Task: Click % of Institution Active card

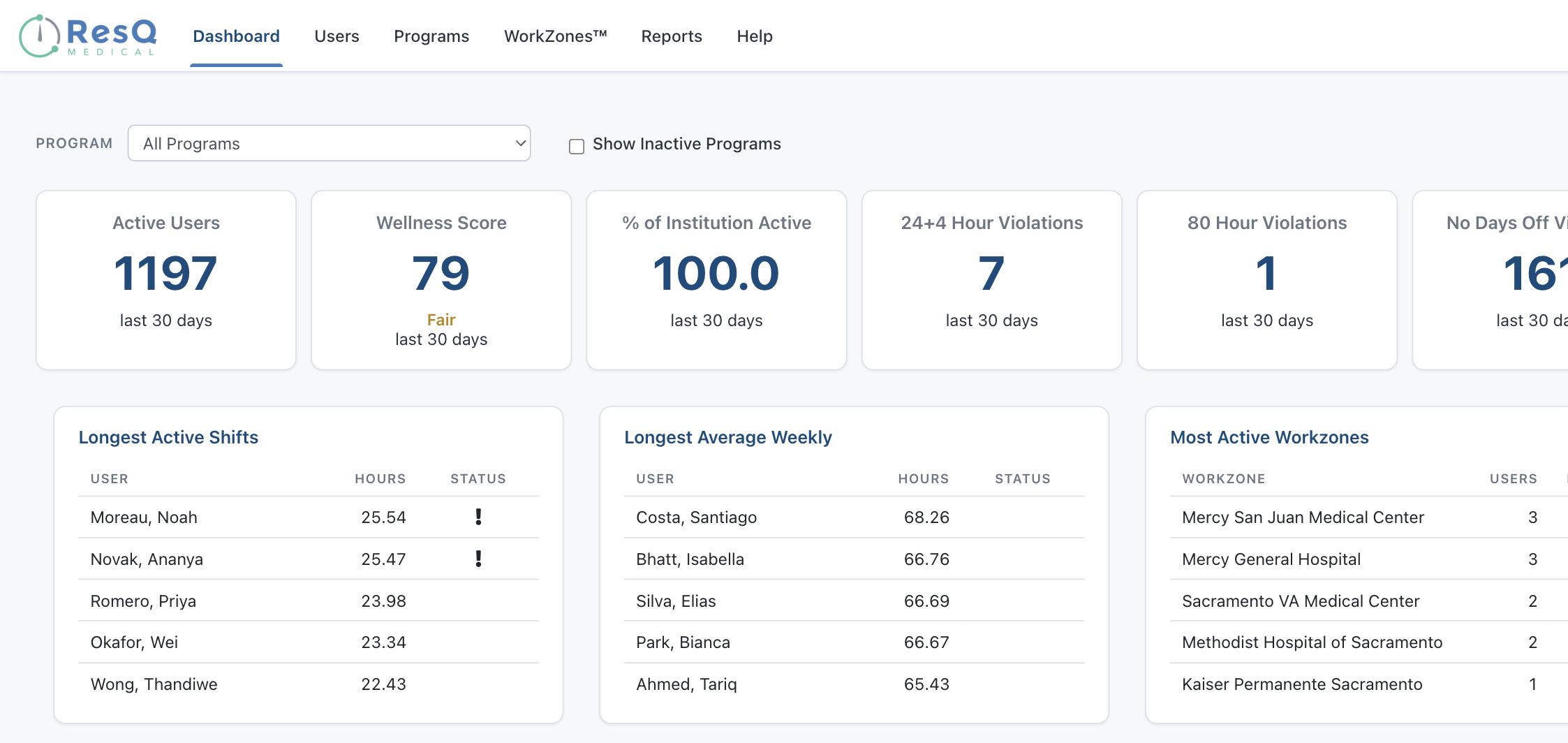Action: pyautogui.click(x=716, y=280)
